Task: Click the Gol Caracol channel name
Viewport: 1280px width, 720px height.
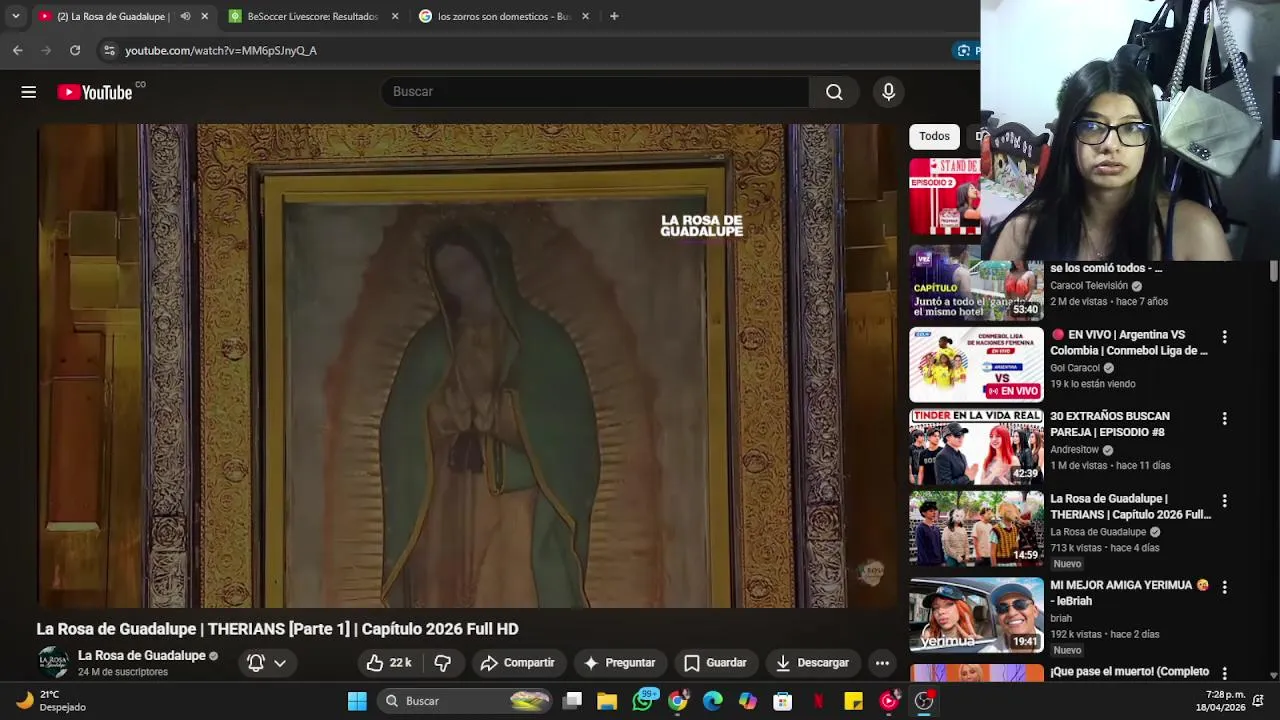Action: click(x=1075, y=368)
